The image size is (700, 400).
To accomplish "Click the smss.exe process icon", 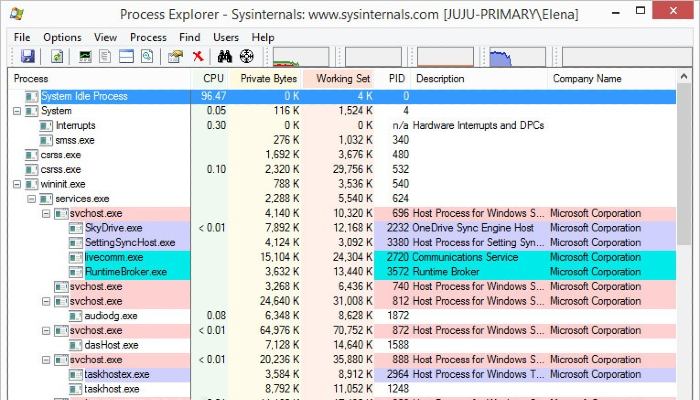I will (x=46, y=140).
